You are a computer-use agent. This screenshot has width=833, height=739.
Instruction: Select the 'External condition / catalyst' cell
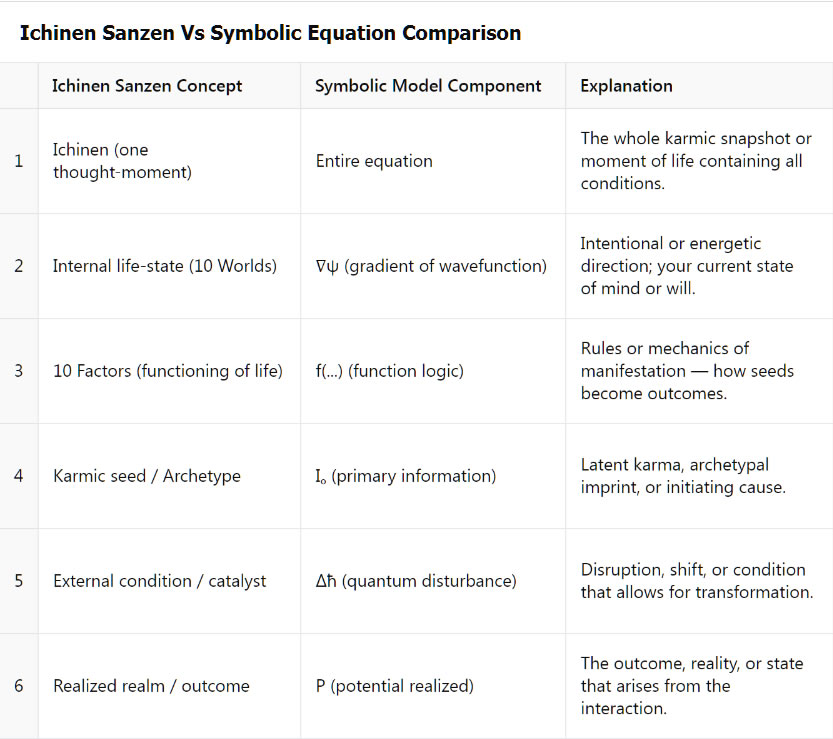(x=160, y=581)
